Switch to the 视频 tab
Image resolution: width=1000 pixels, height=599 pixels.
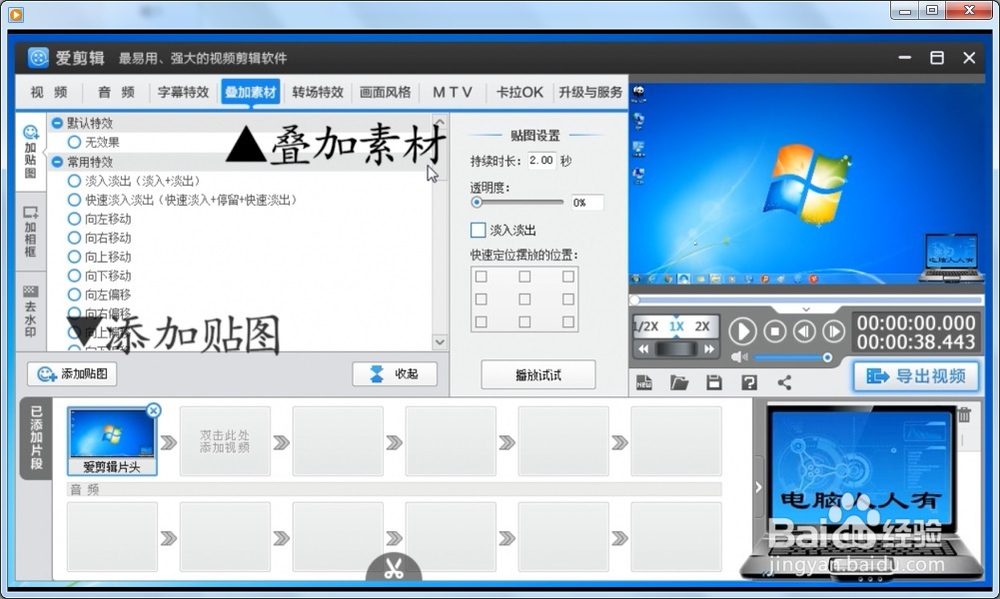pos(49,92)
